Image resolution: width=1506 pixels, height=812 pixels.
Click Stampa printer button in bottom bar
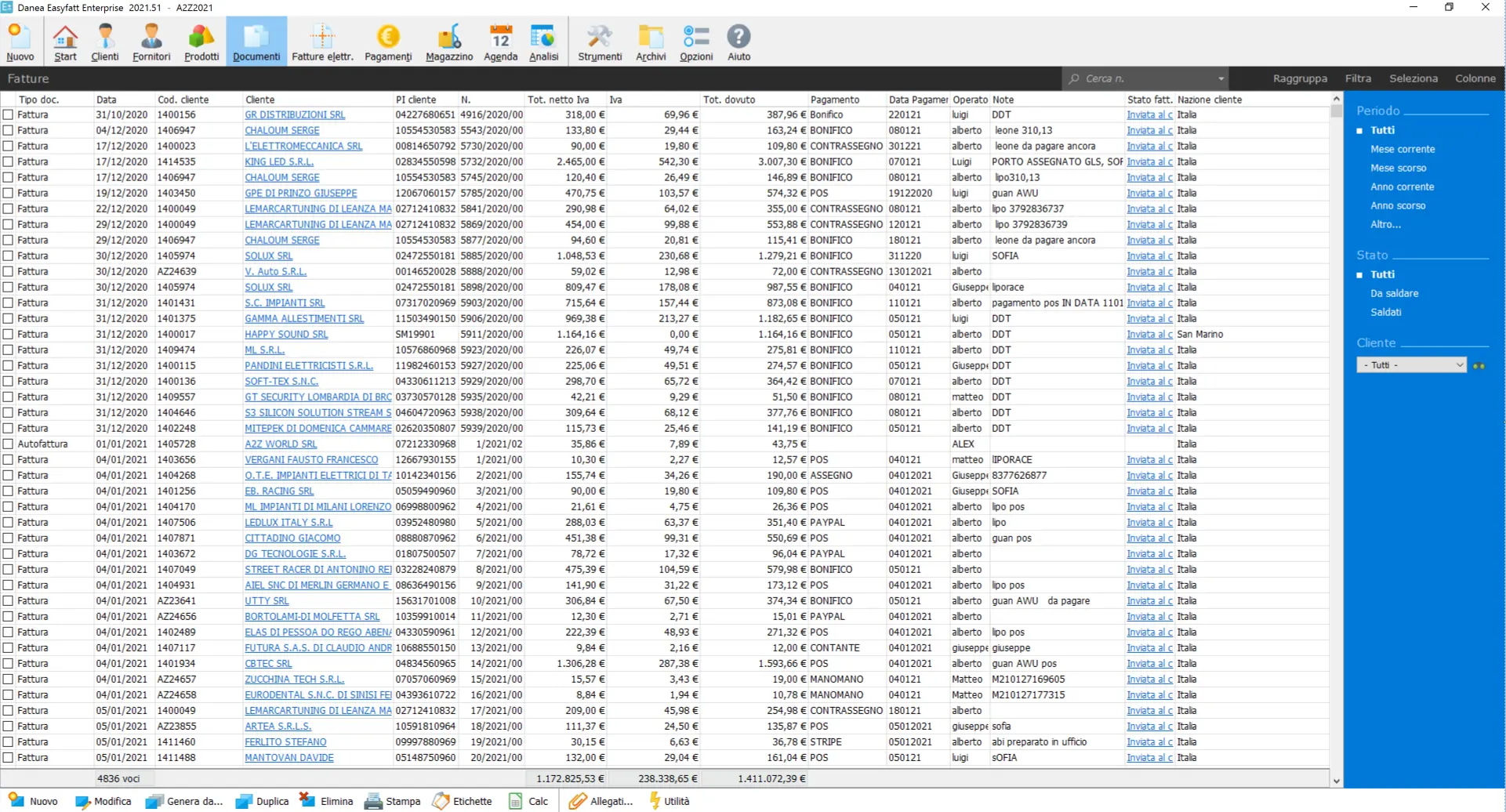[x=393, y=801]
